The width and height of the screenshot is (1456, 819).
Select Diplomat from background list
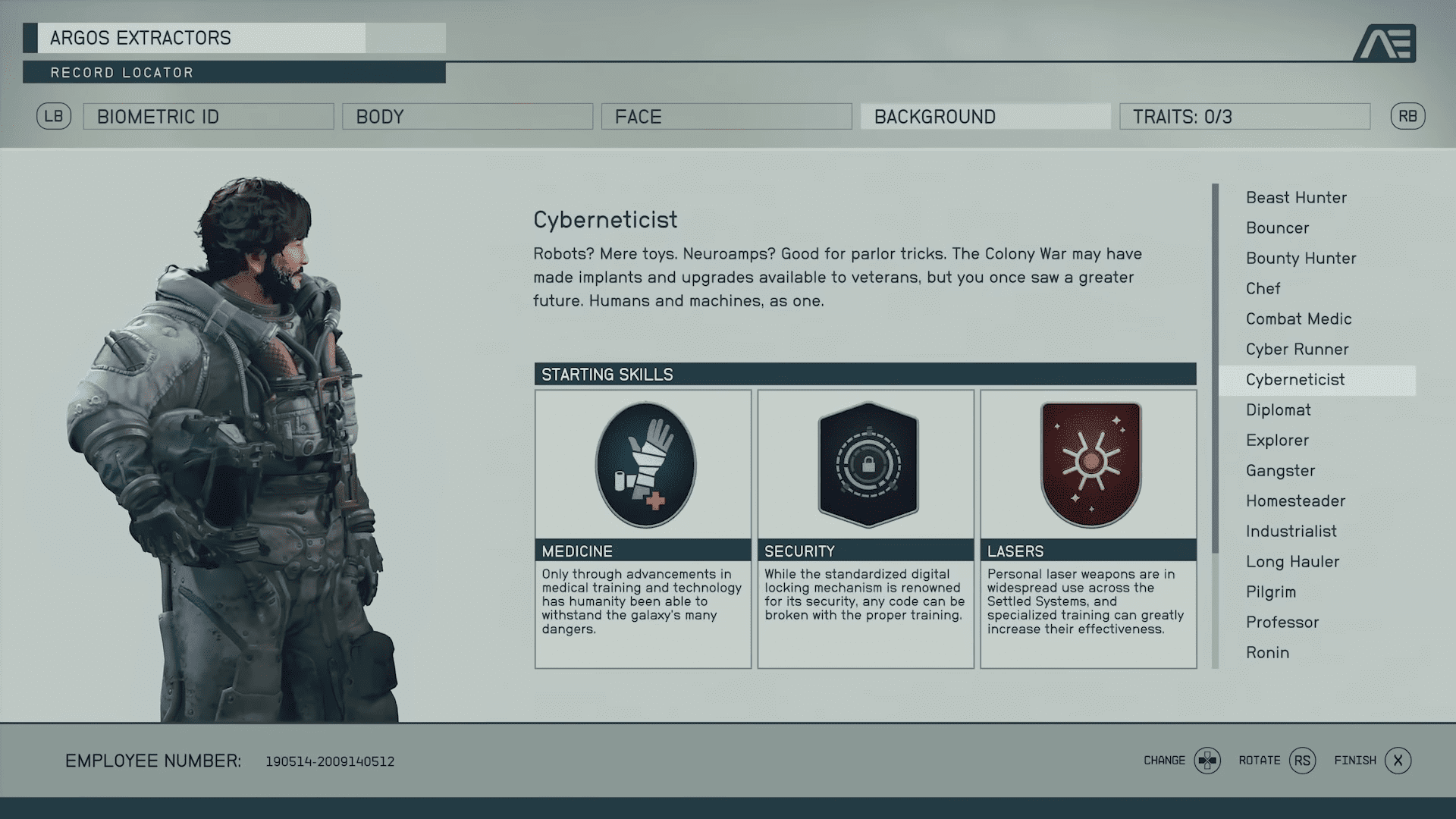1278,409
